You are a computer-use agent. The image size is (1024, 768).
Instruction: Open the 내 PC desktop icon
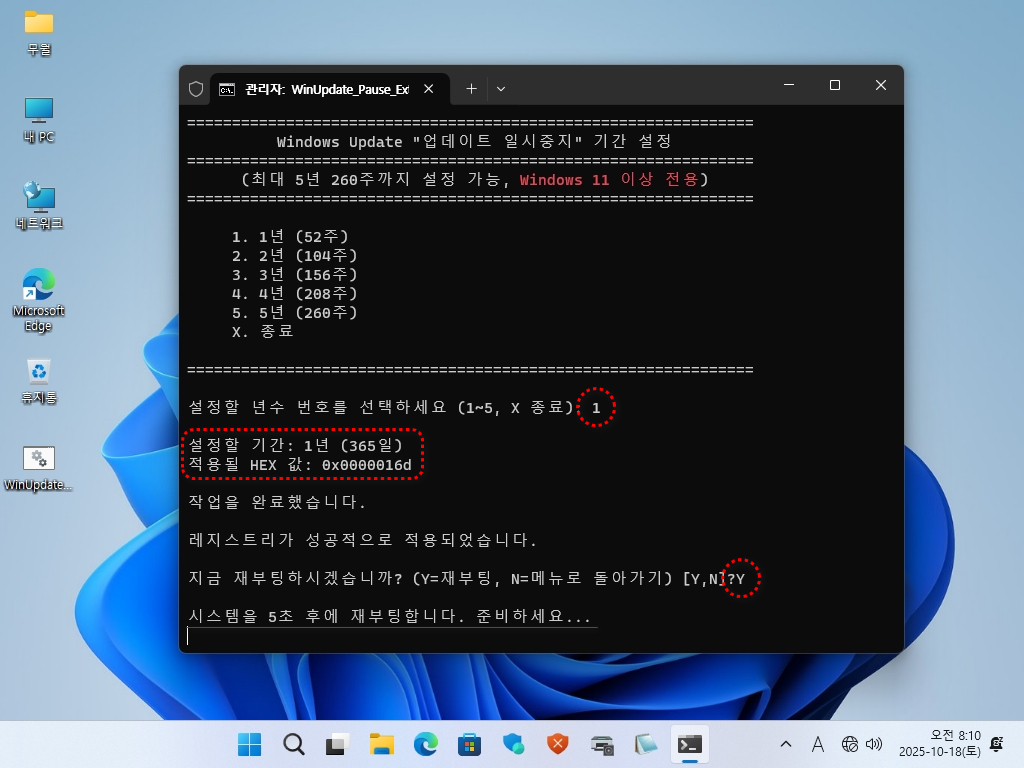tap(39, 120)
